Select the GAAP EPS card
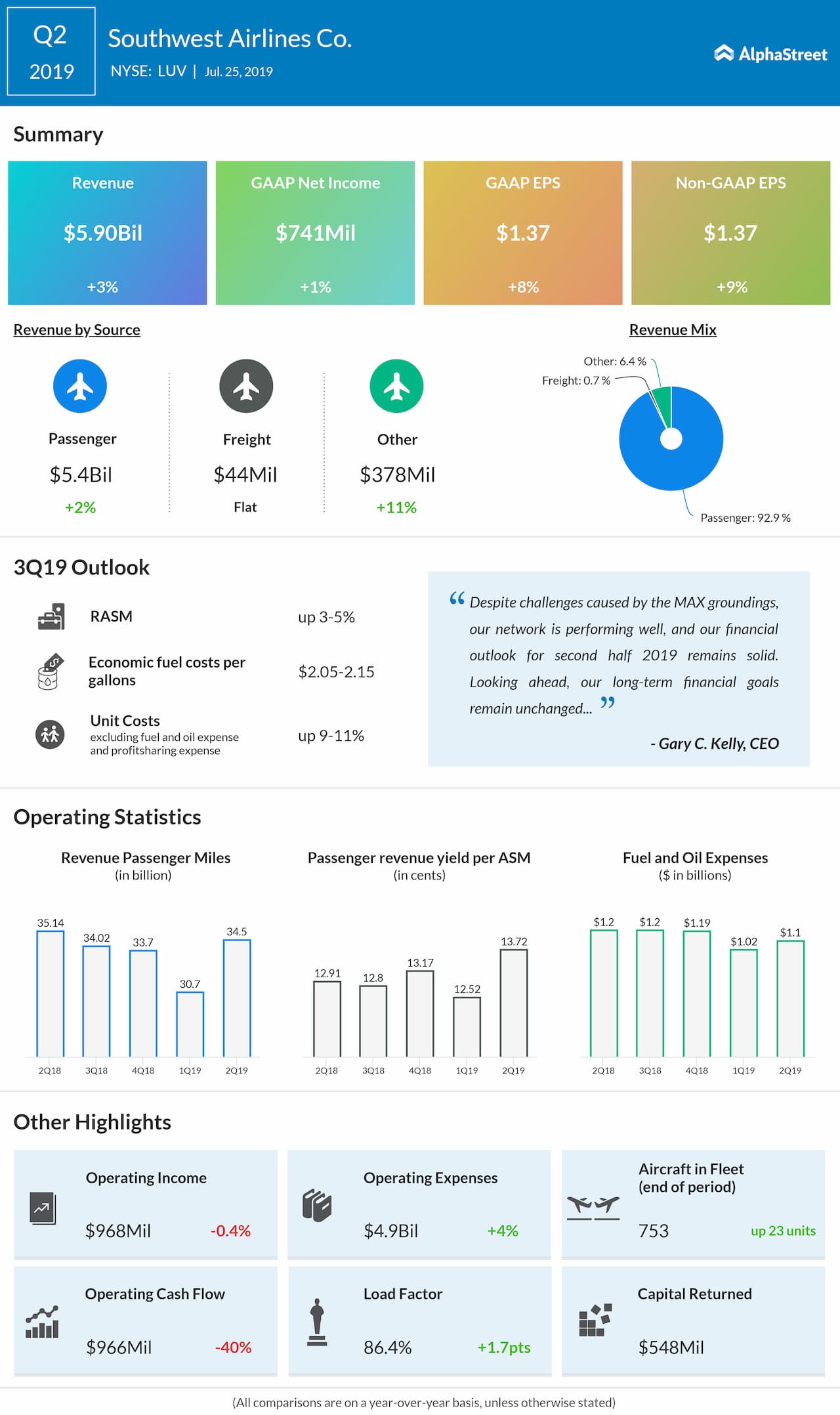The width and height of the screenshot is (840, 1415). coord(523,233)
